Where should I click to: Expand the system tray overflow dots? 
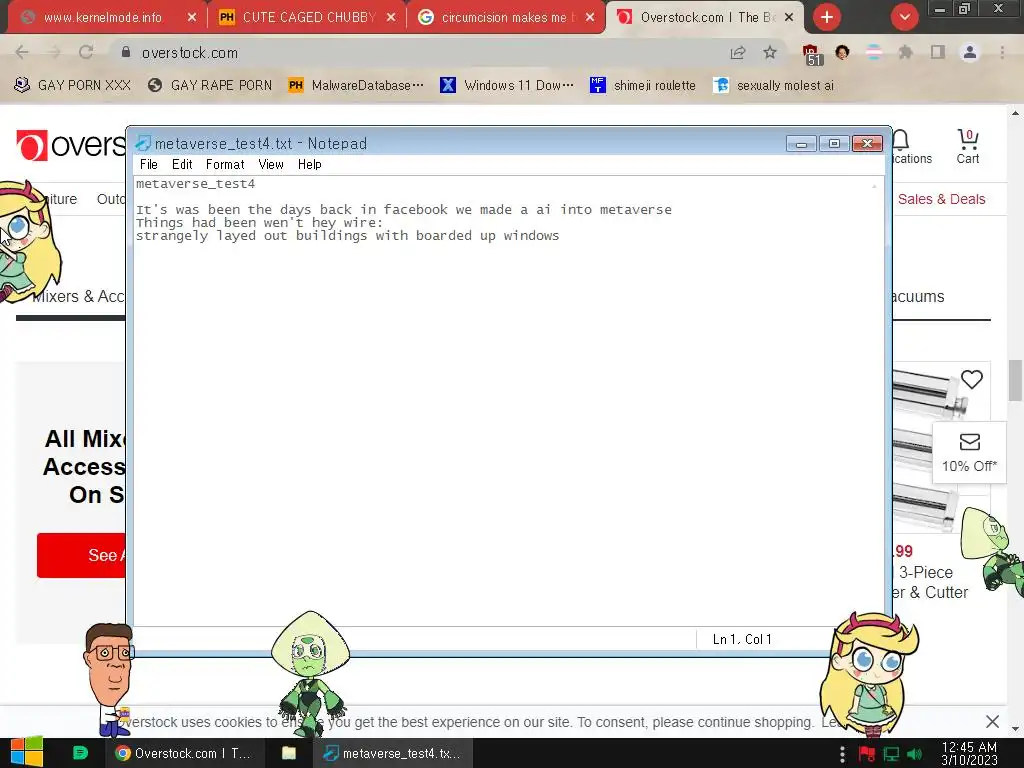point(842,754)
